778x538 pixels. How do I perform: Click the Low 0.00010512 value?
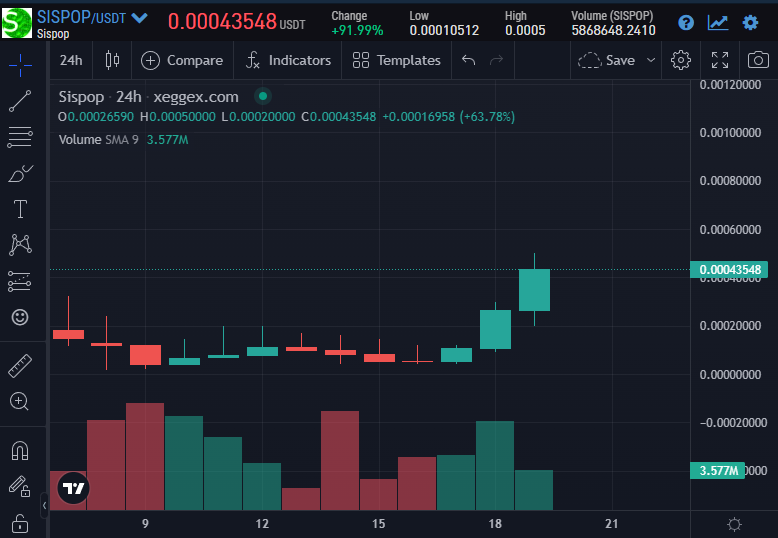[x=444, y=31]
